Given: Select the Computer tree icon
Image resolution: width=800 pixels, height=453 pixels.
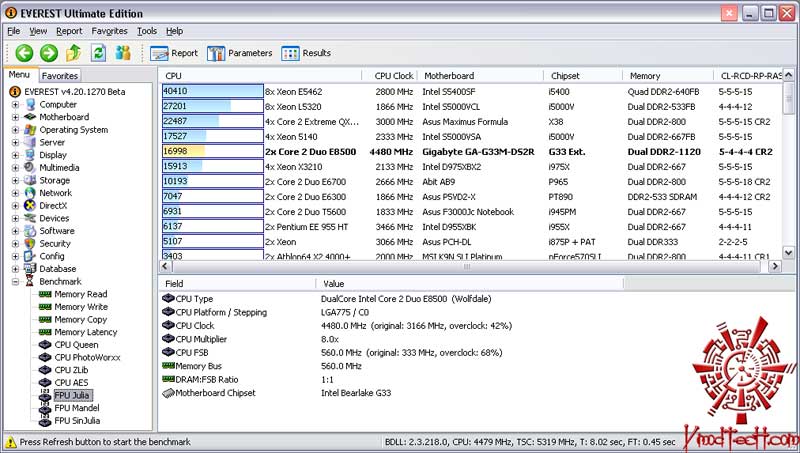Looking at the screenshot, I should 30,105.
